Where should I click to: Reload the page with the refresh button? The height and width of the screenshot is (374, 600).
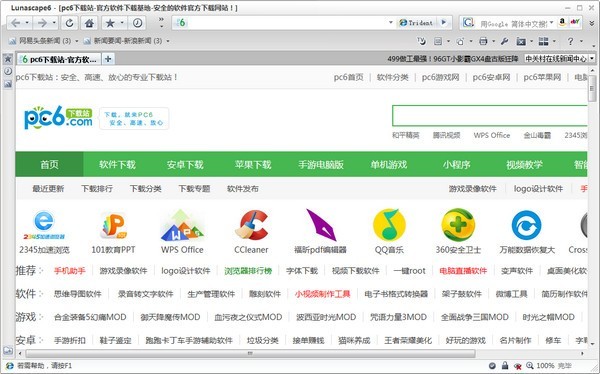coord(69,23)
